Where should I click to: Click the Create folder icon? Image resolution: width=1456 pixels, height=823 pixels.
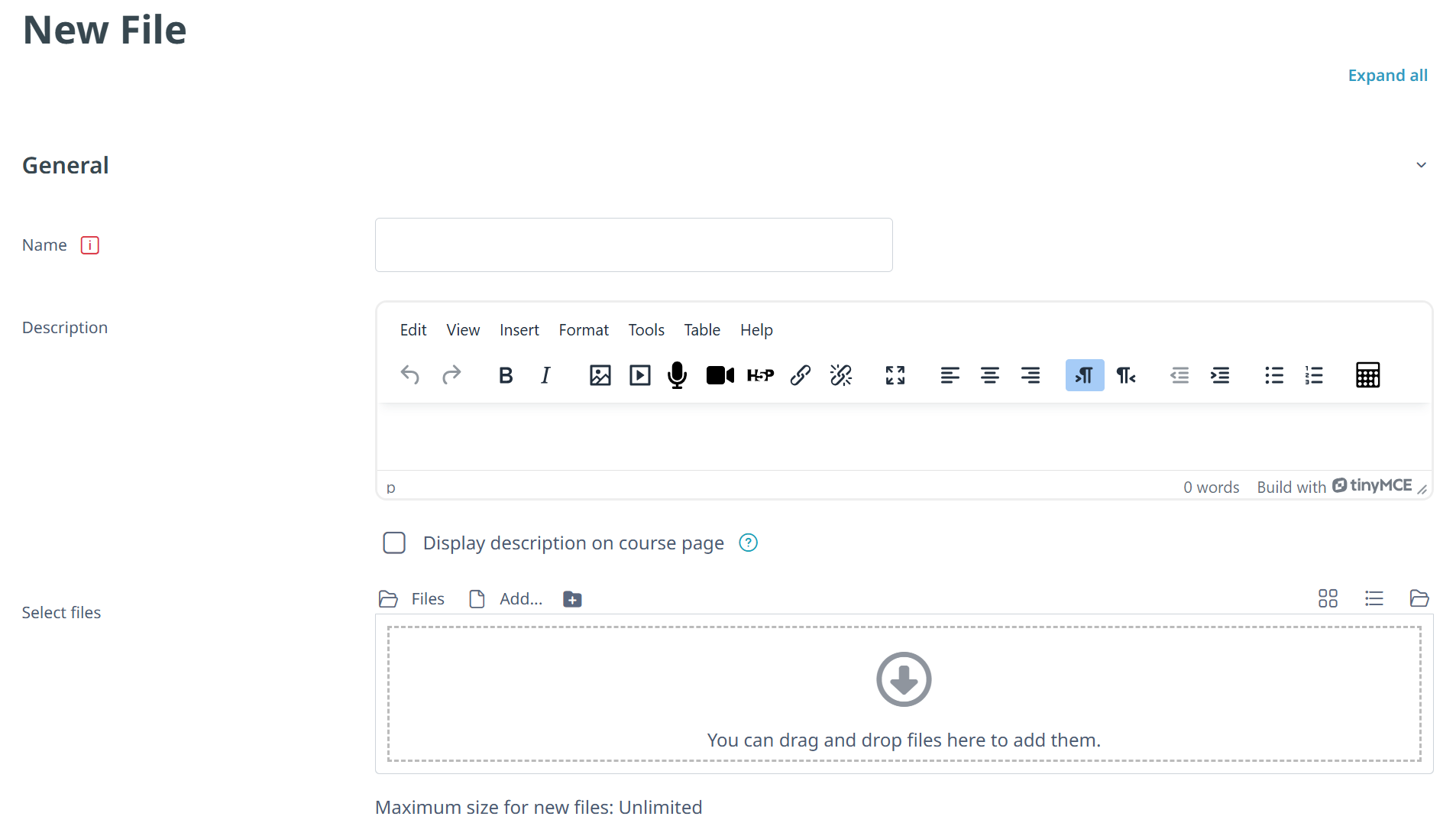pyautogui.click(x=572, y=599)
